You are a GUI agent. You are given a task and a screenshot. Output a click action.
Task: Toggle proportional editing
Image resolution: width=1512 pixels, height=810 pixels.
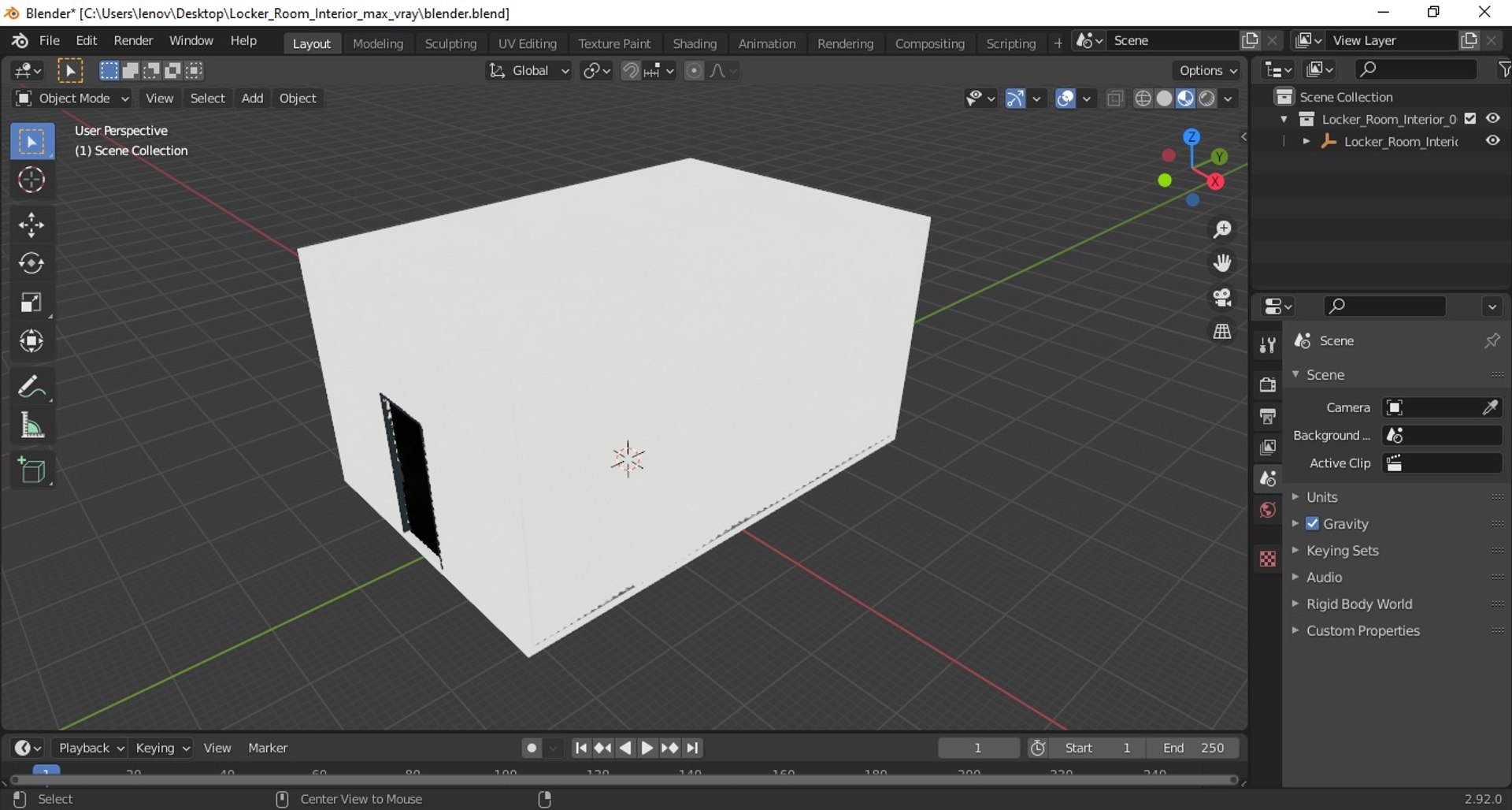(694, 71)
